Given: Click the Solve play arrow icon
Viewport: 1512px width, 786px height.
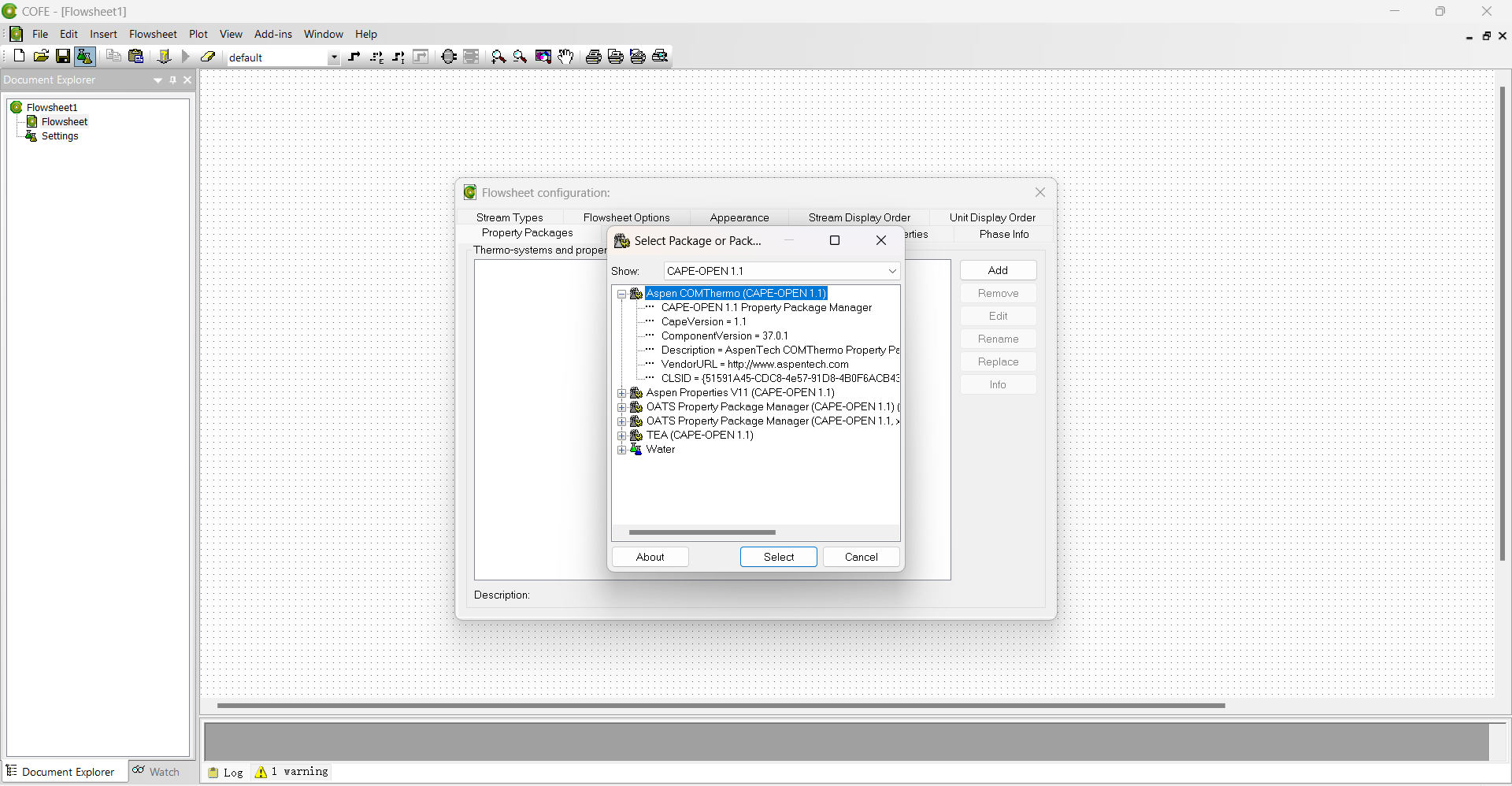Looking at the screenshot, I should (x=186, y=57).
